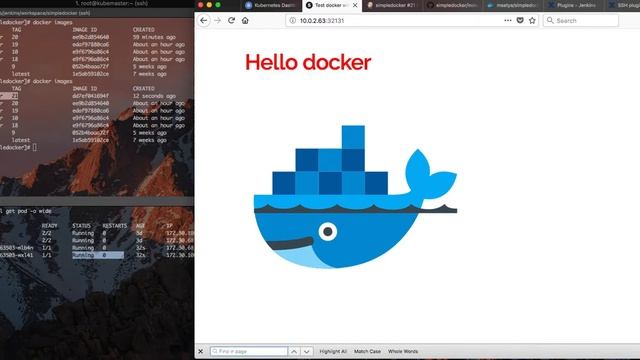Viewport: 640px width, 360px height.
Task: Click the magnifier icon in Search box
Action: click(550, 20)
